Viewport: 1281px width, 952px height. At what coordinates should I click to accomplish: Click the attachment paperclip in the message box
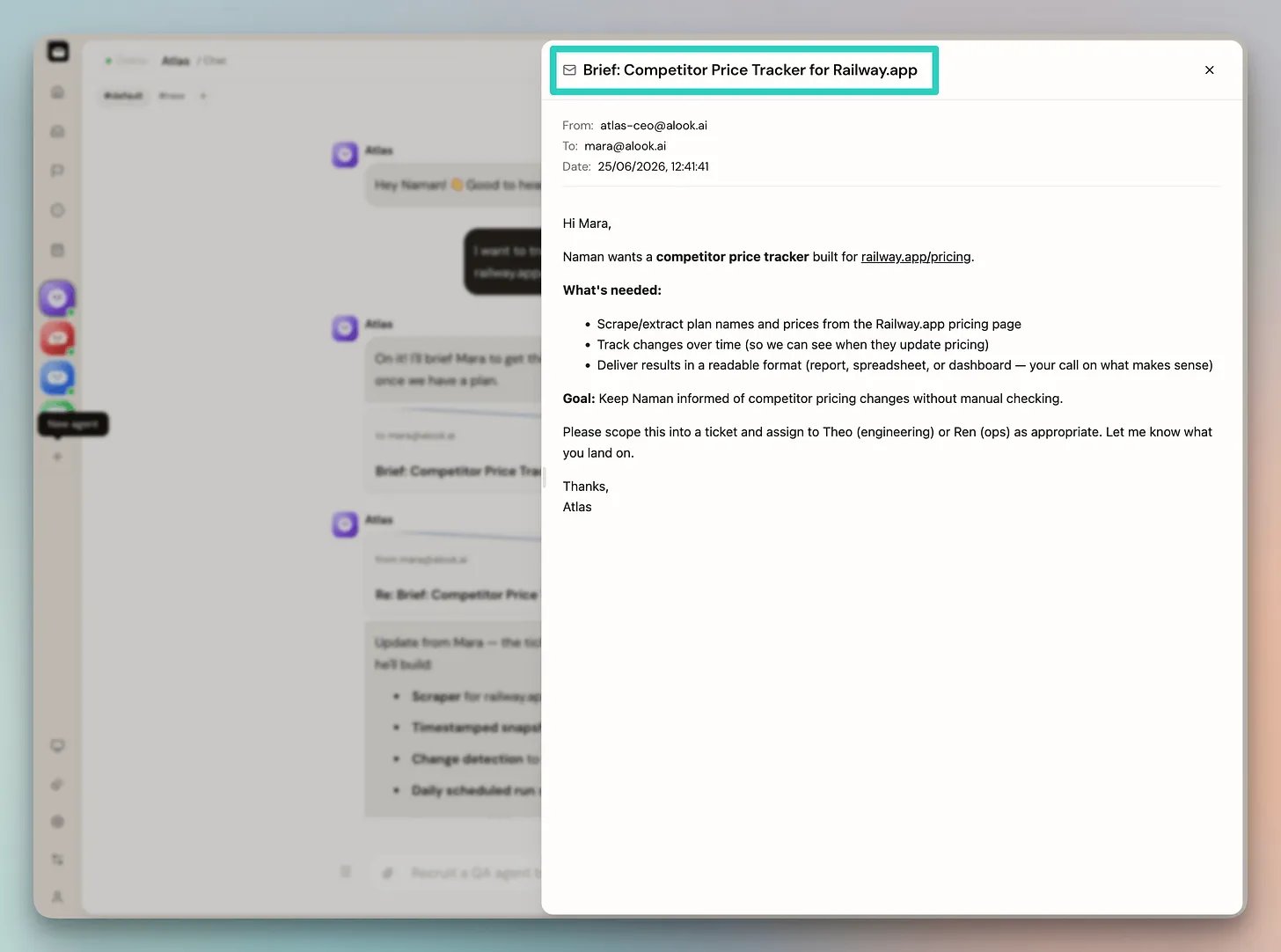click(x=387, y=873)
